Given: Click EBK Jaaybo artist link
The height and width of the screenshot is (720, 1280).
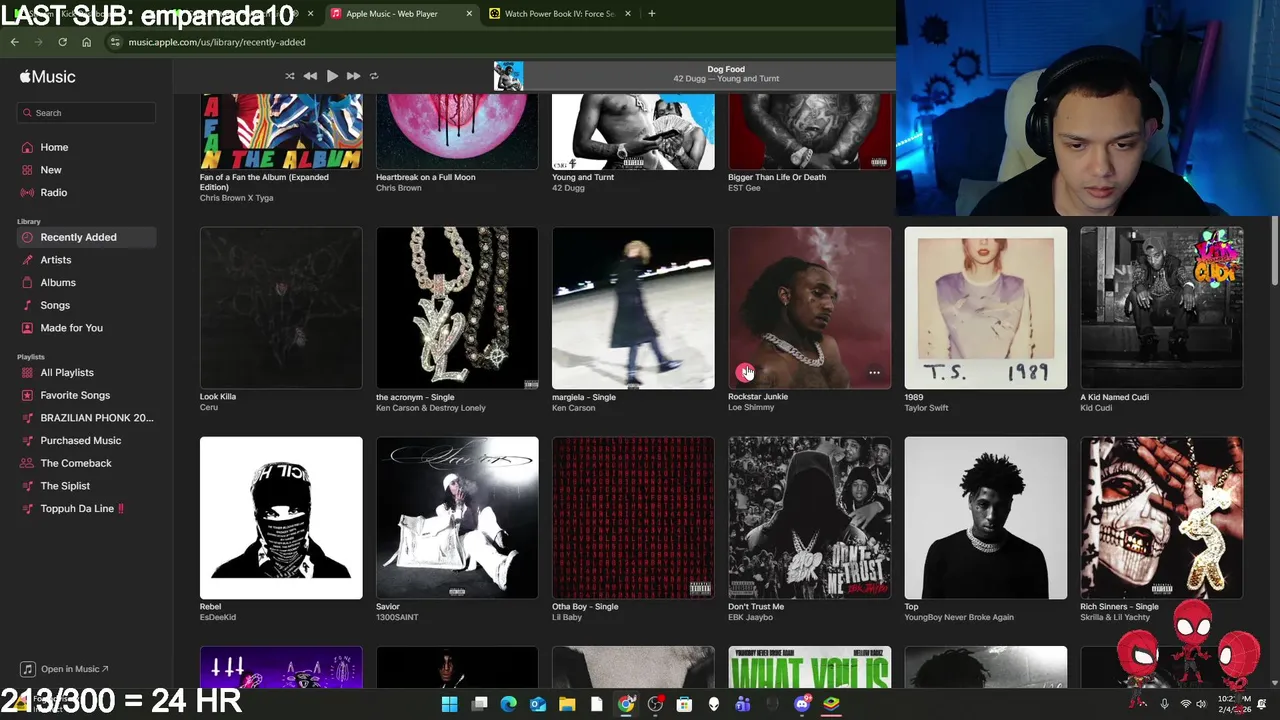Looking at the screenshot, I should pyautogui.click(x=751, y=617).
